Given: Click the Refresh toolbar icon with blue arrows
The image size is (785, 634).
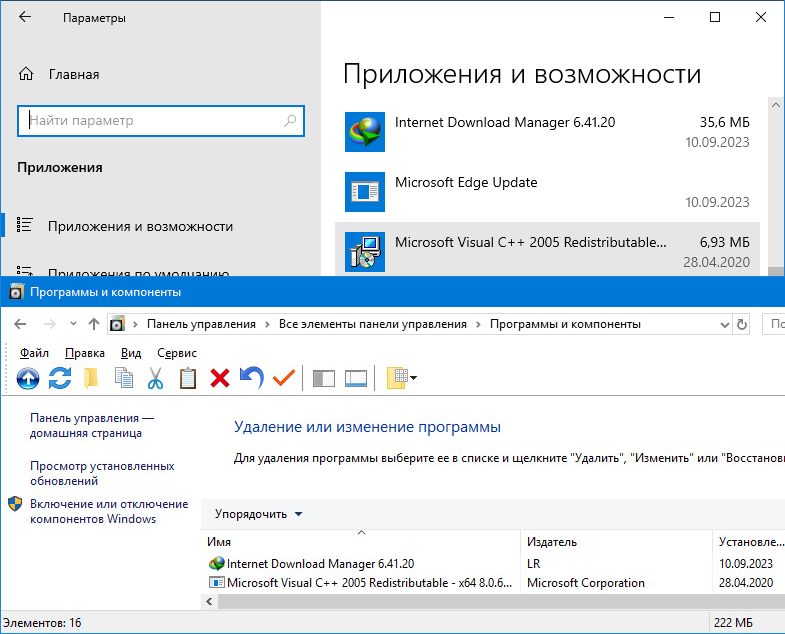Looking at the screenshot, I should click(60, 378).
